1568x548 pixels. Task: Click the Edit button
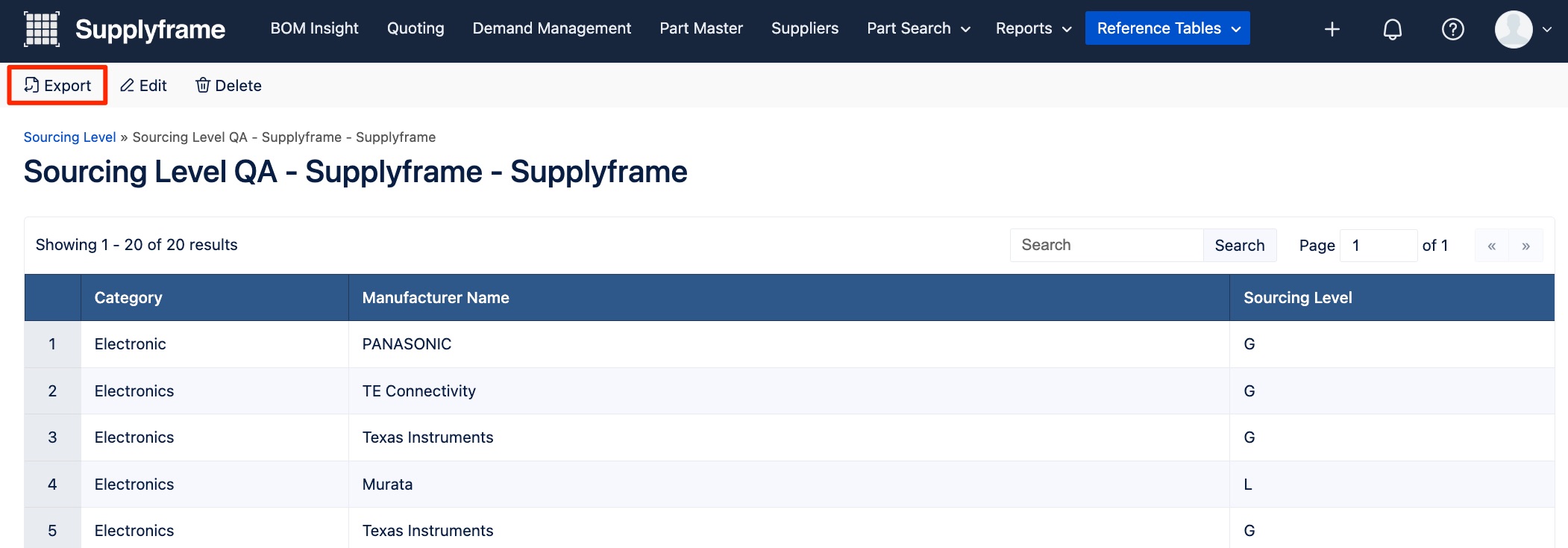(143, 85)
